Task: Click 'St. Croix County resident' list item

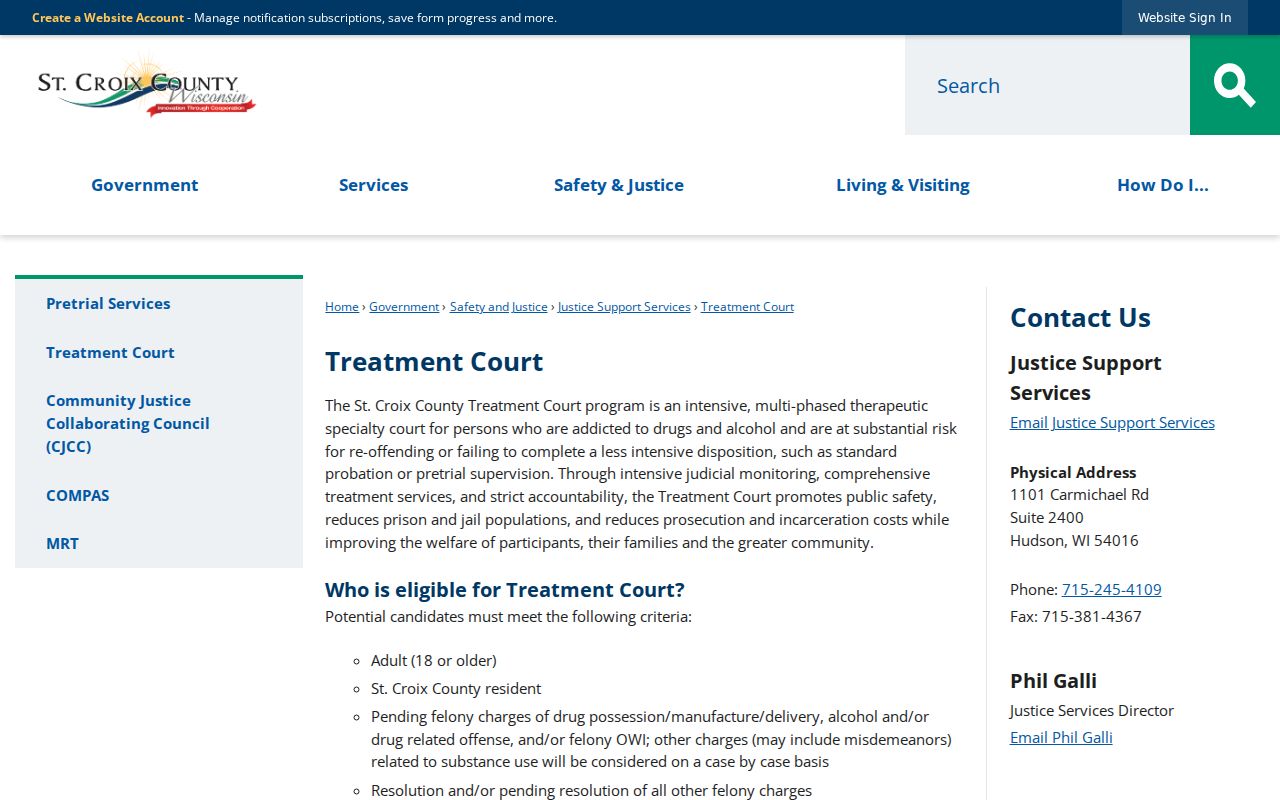Action: 456,688
